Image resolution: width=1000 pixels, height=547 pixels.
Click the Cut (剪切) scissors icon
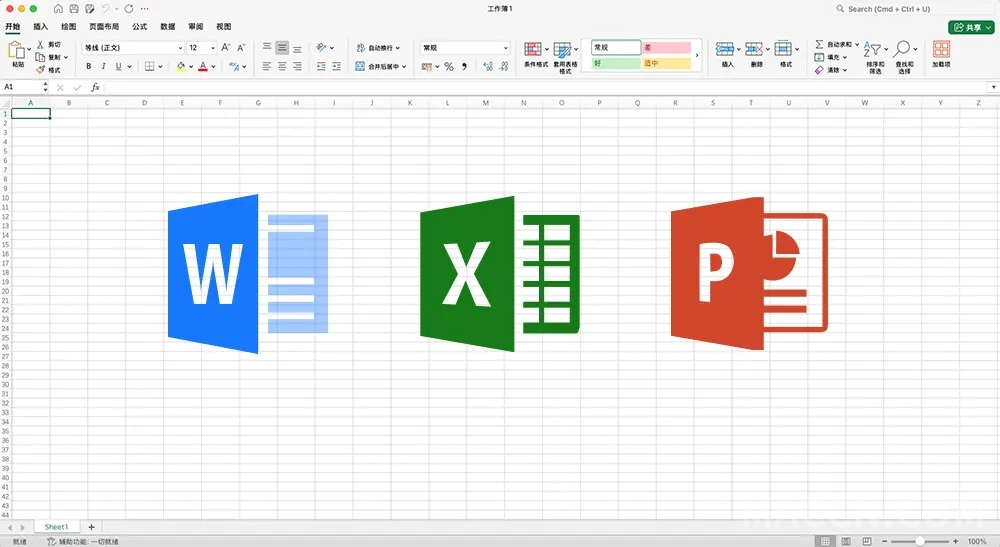tap(40, 45)
